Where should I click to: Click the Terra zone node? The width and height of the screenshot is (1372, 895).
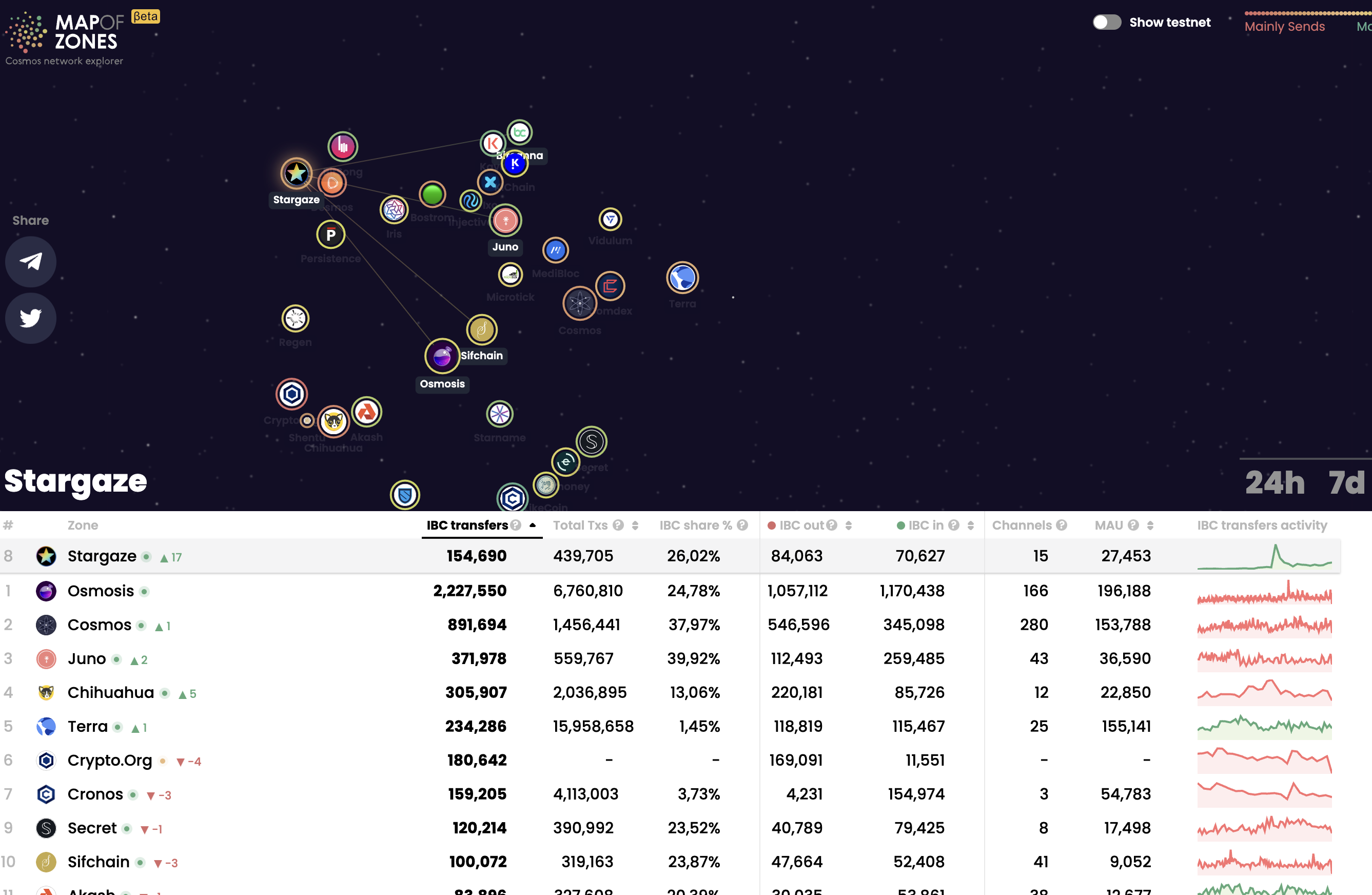(x=682, y=278)
